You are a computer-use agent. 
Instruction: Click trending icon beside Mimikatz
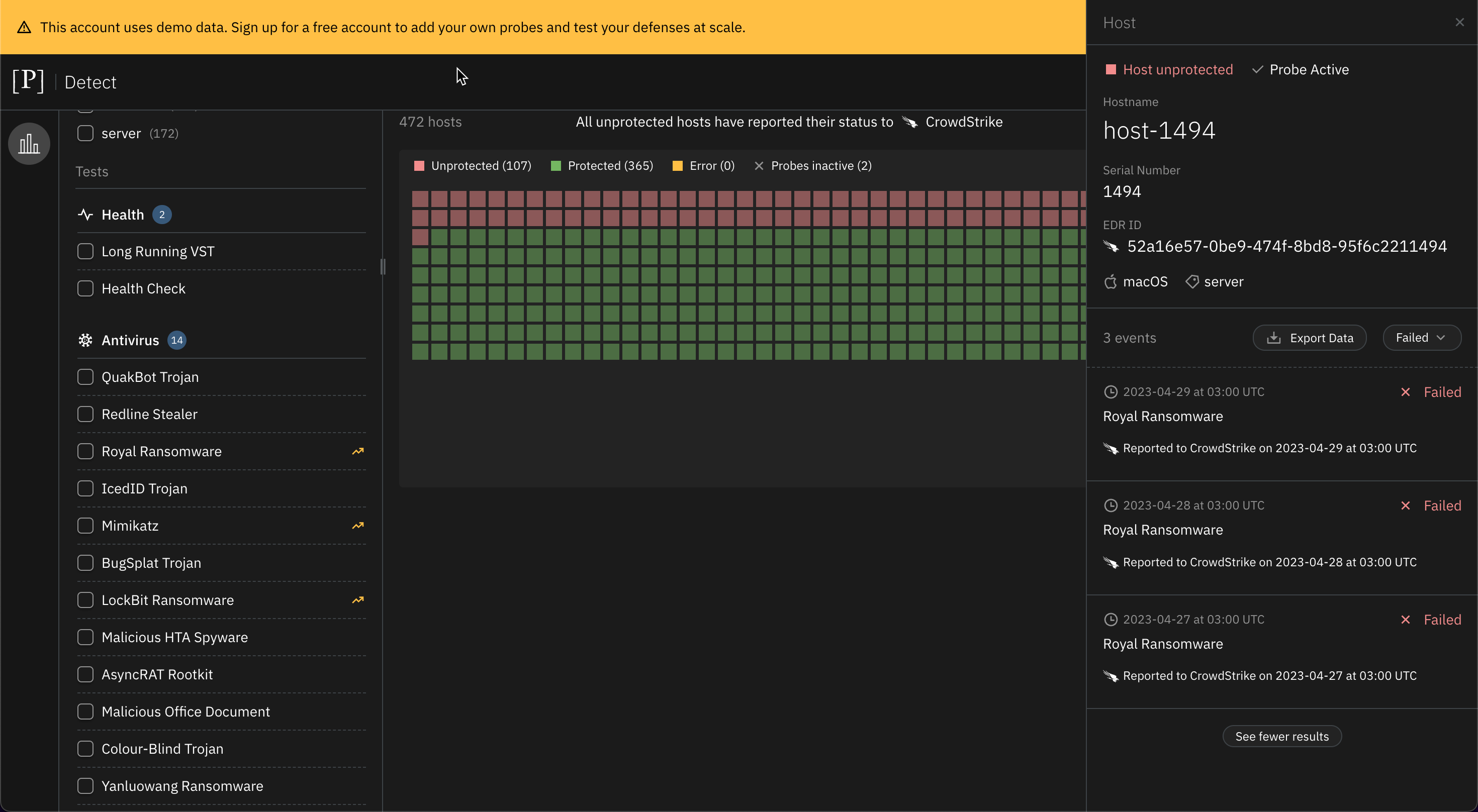coord(357,525)
